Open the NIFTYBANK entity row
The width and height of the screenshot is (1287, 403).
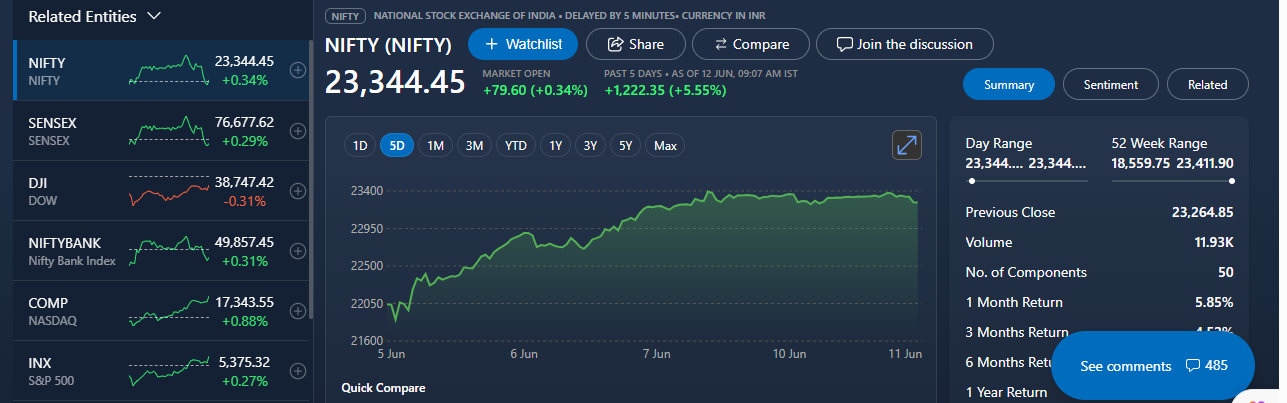click(163, 251)
